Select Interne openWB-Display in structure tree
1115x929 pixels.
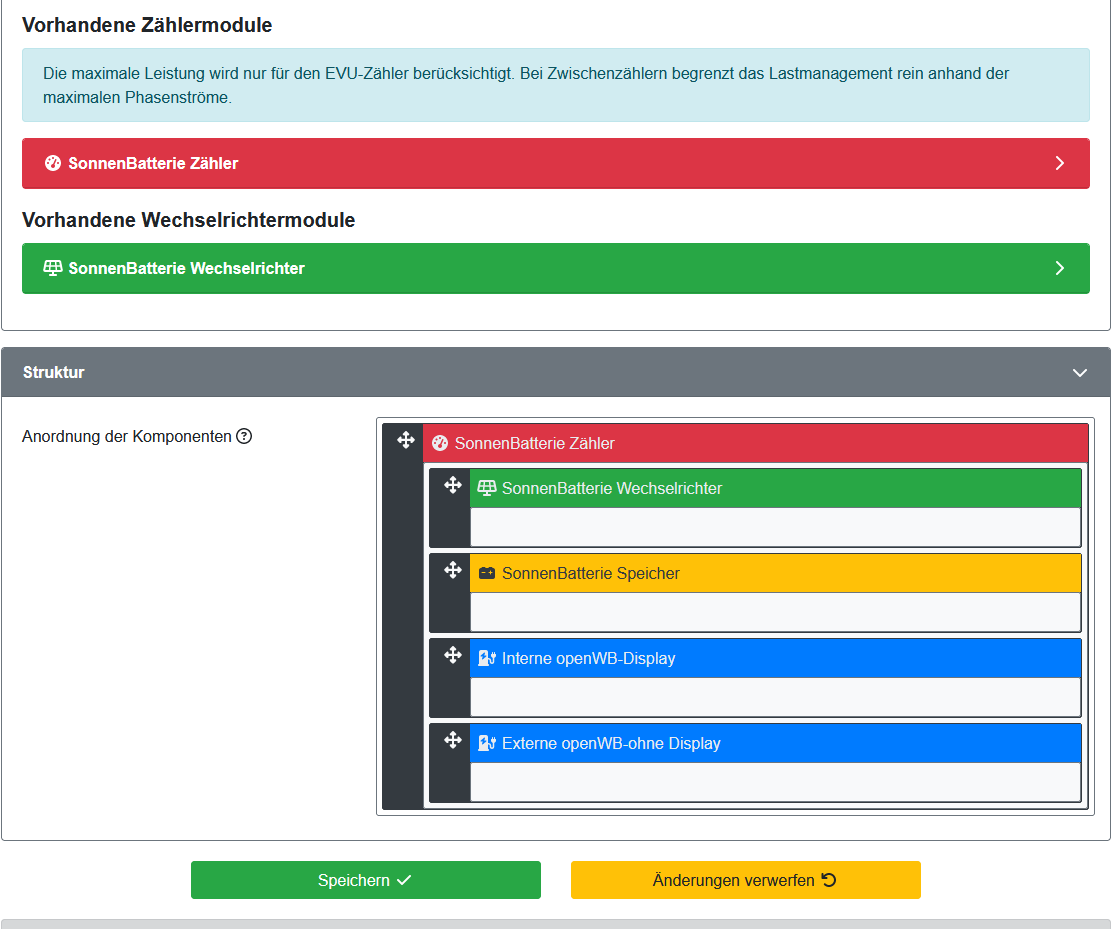[775, 658]
